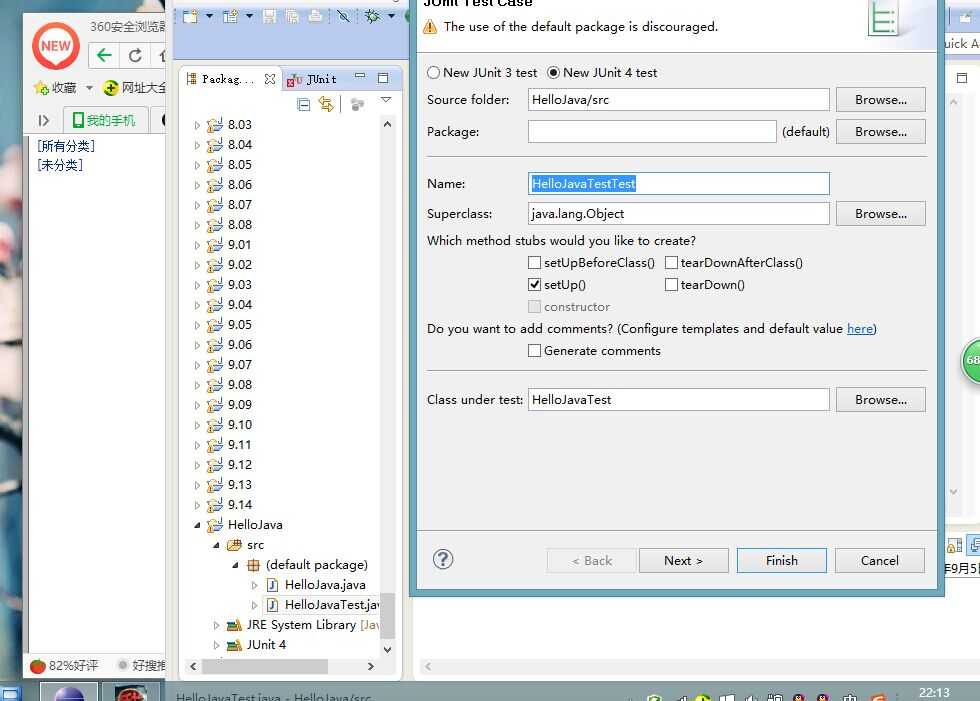The height and width of the screenshot is (701, 980).
Task: Select New JUnit 4 test radio
Action: (x=553, y=72)
